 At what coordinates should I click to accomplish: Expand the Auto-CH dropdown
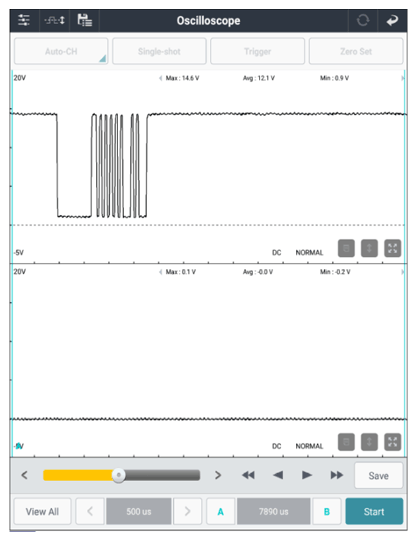[61, 51]
